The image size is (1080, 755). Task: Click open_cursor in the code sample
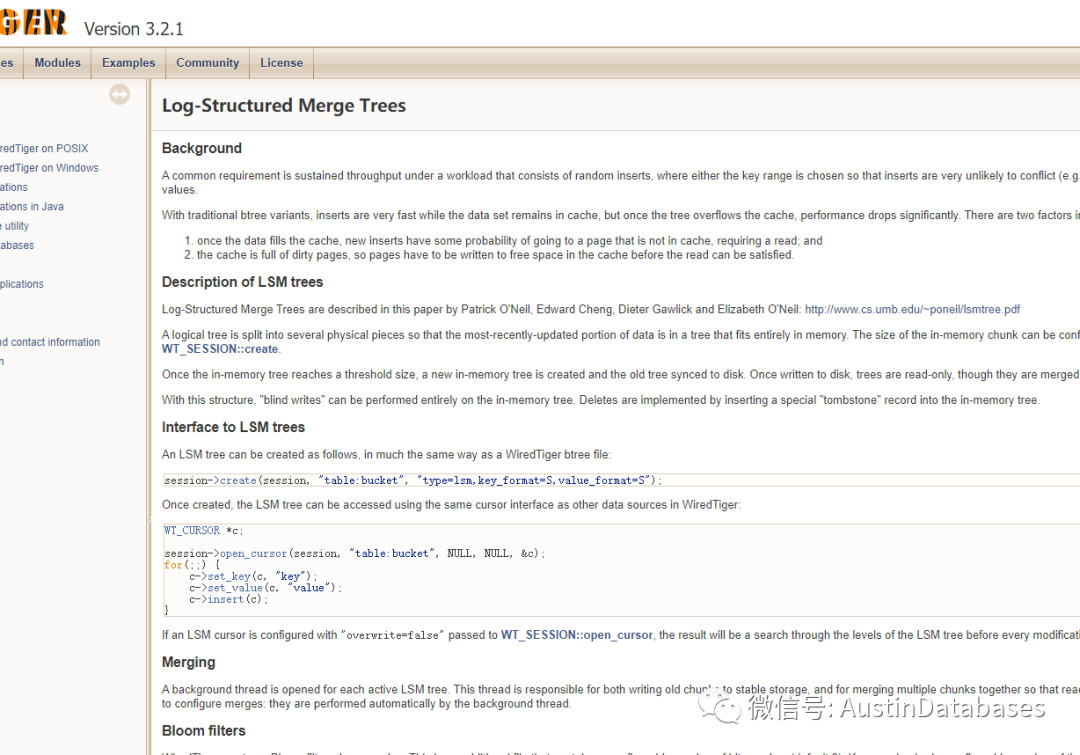[x=253, y=554]
